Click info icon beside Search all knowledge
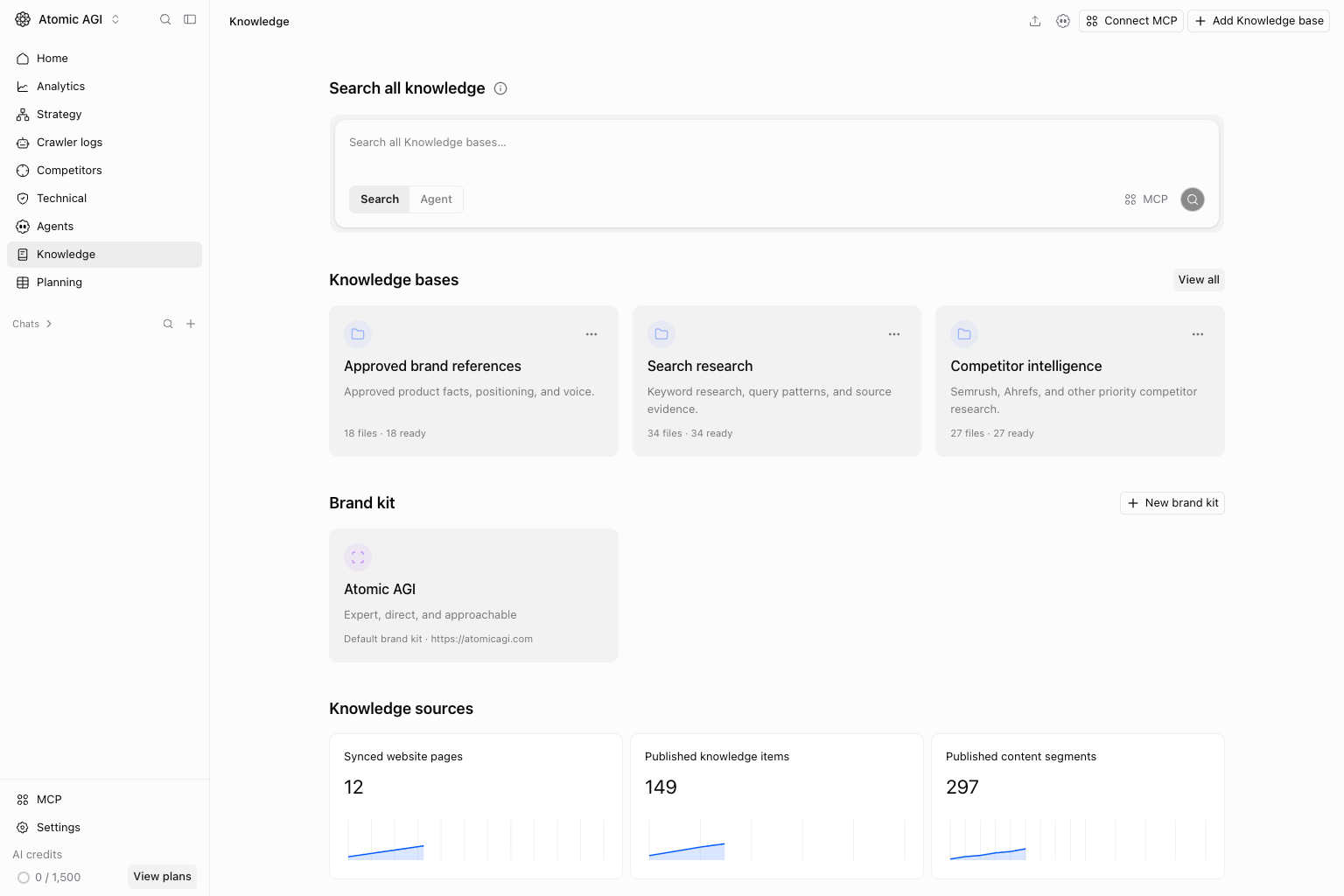The image size is (1344, 896). click(500, 88)
